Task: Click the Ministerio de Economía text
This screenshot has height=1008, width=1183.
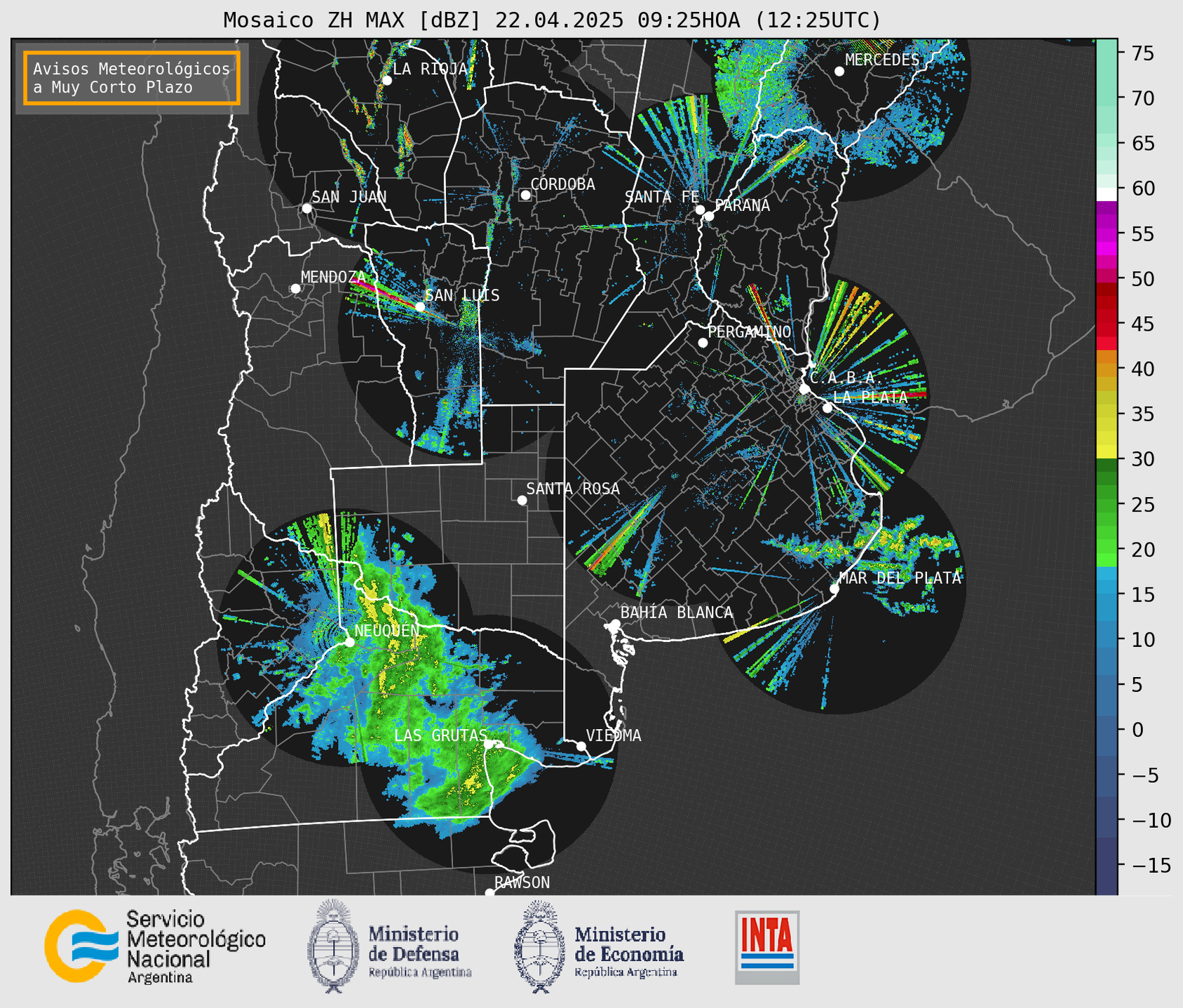Action: (x=629, y=951)
